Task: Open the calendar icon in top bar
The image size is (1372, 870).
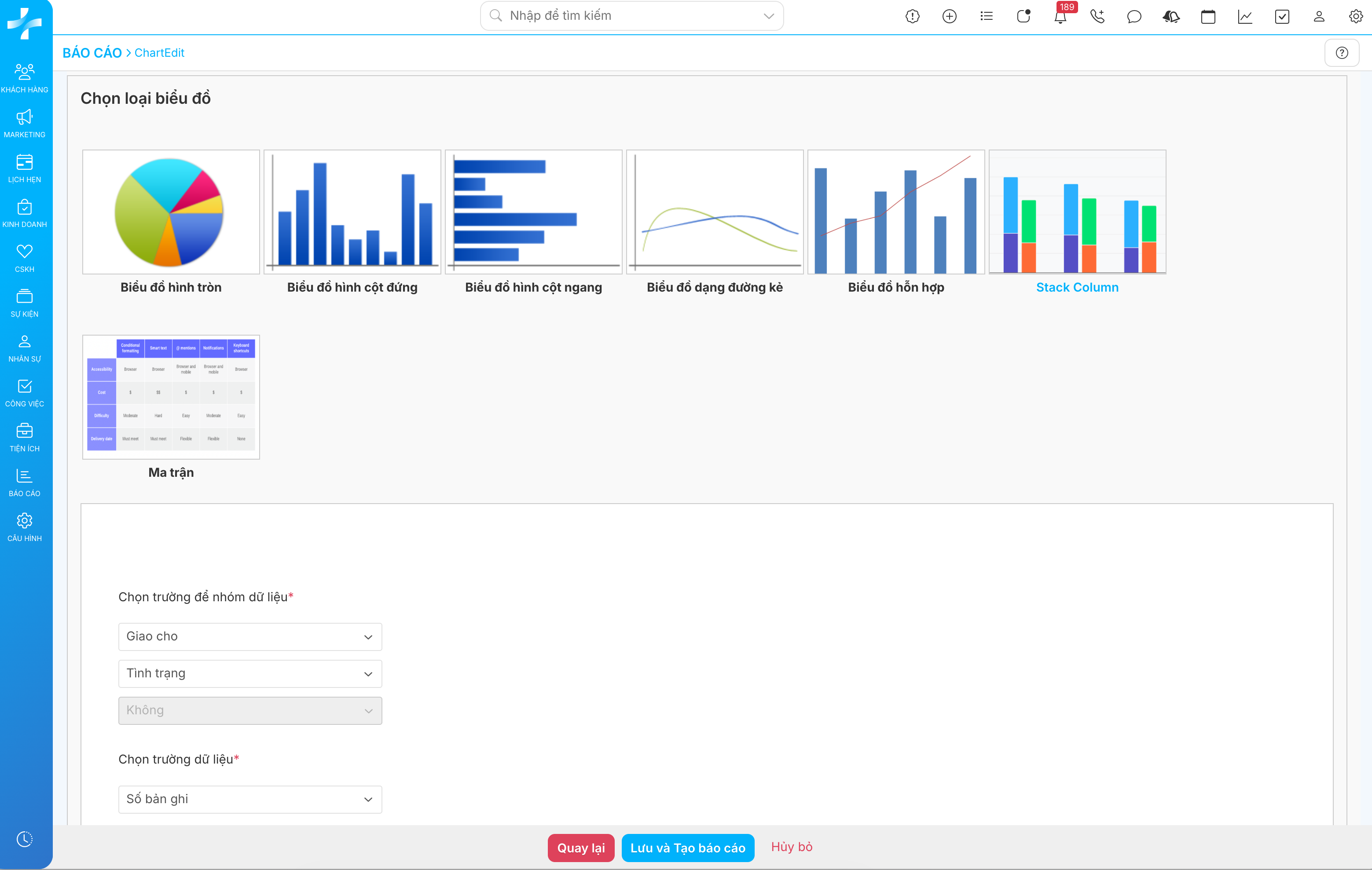Action: click(1208, 17)
